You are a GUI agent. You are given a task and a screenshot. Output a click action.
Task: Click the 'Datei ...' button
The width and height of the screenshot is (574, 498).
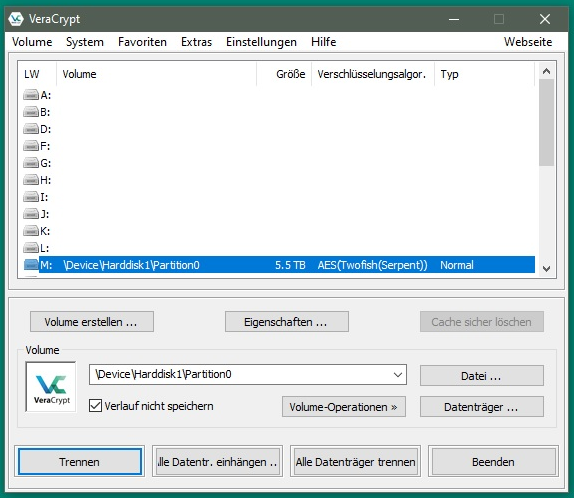pyautogui.click(x=482, y=376)
